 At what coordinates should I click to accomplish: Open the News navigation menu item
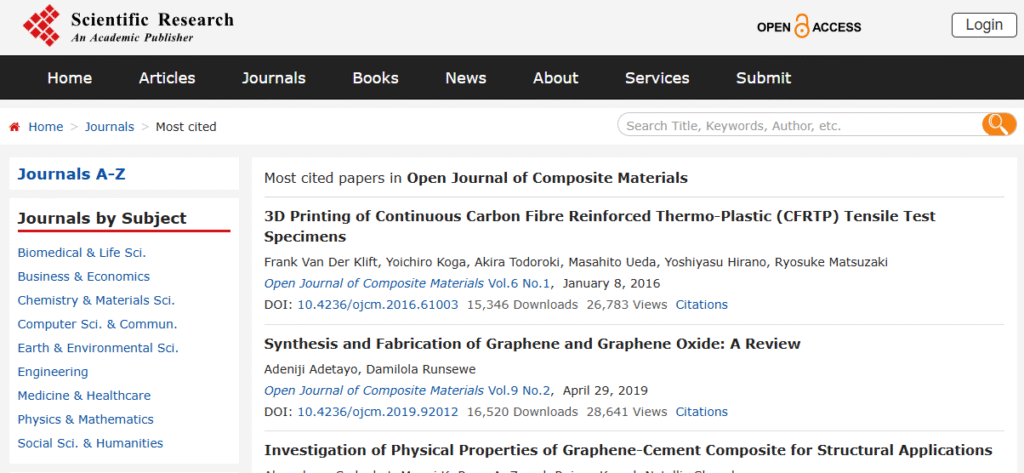coord(466,78)
